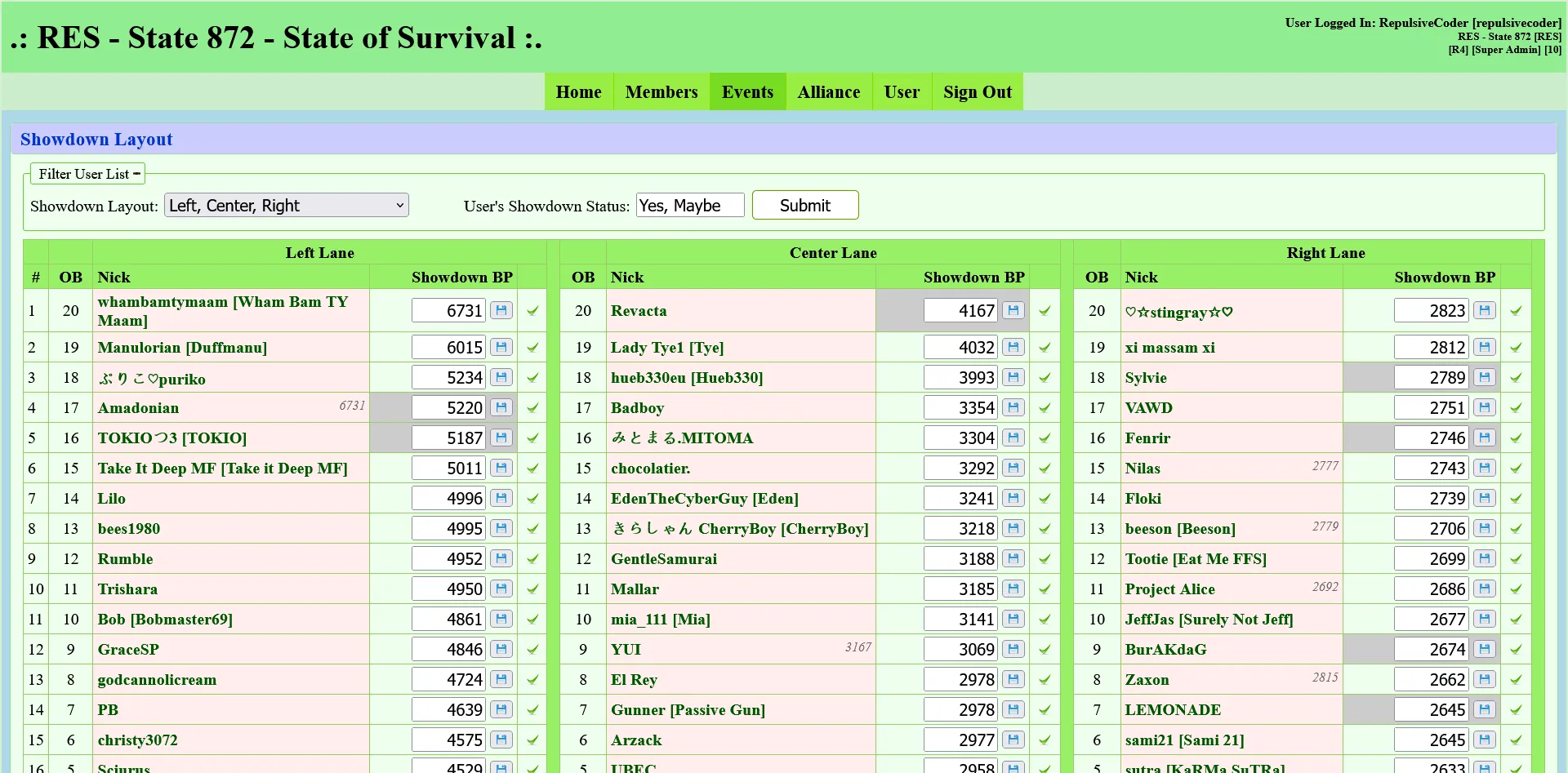Open member link hueb330eu [Hueb330]
This screenshot has width=1568, height=773.
pos(687,377)
